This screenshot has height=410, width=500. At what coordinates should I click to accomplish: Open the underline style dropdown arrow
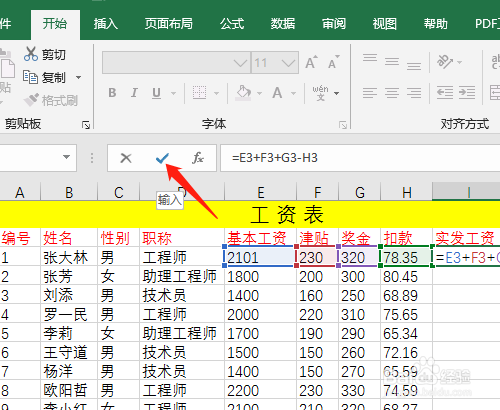(173, 93)
